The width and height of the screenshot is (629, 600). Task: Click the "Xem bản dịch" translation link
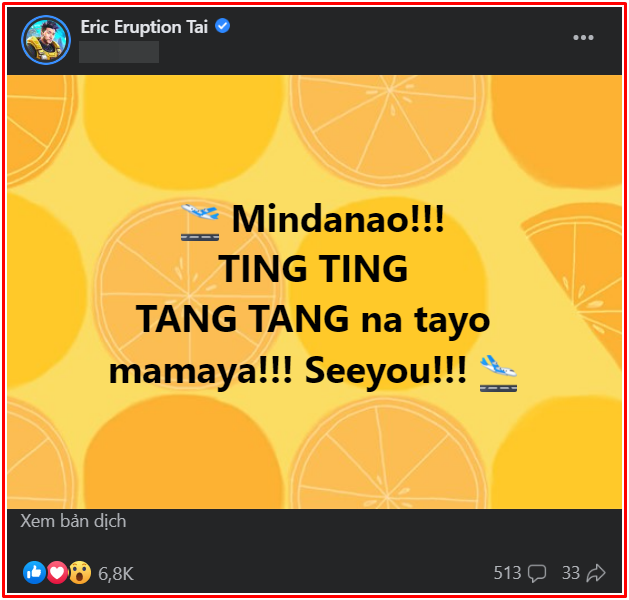click(x=73, y=521)
